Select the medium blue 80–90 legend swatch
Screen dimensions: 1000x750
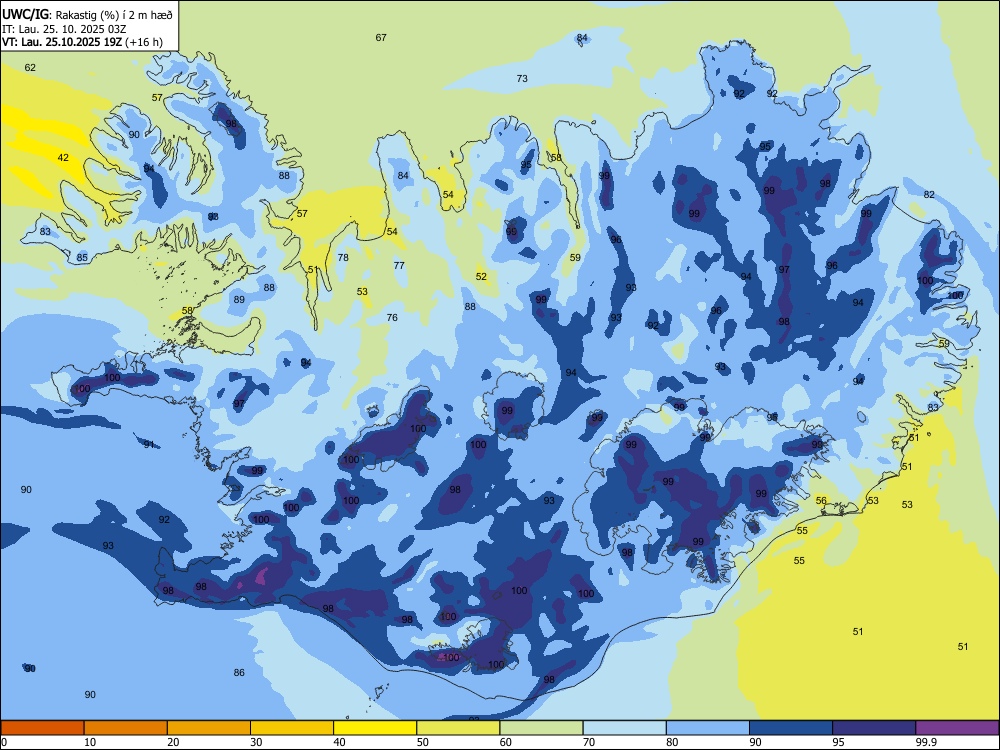[x=708, y=728]
